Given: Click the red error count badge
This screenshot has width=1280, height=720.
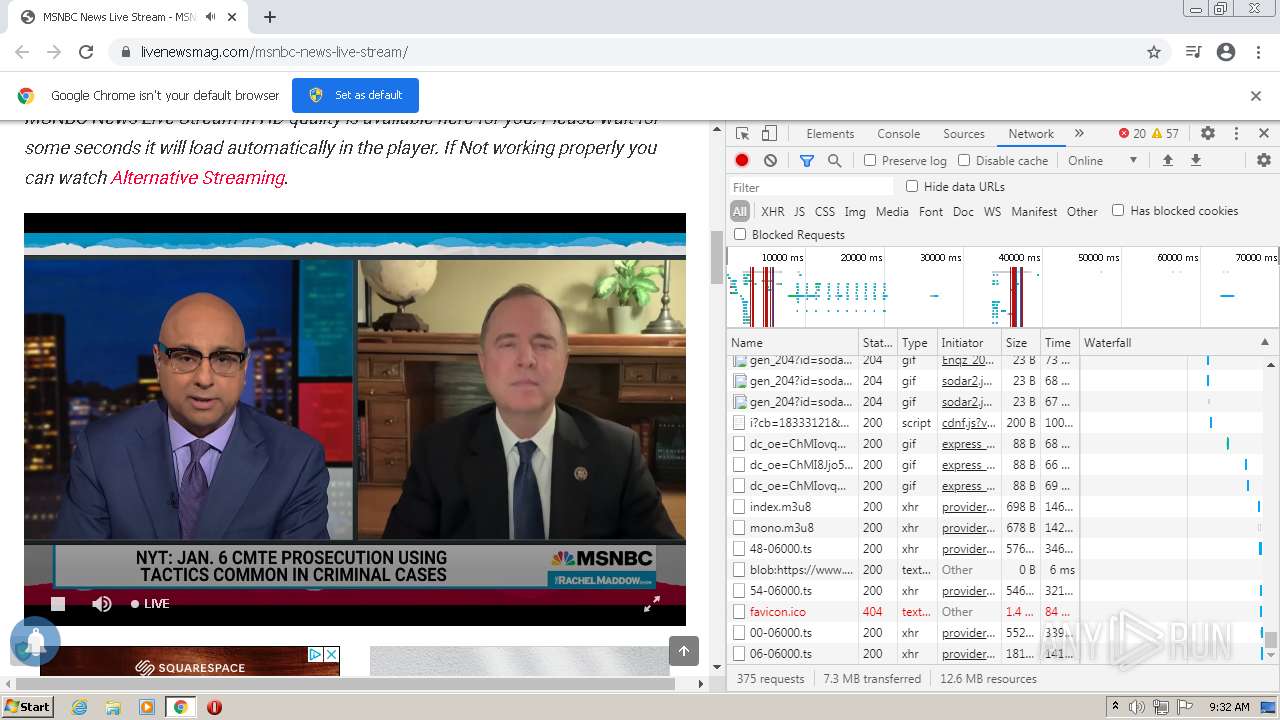Looking at the screenshot, I should [1132, 133].
